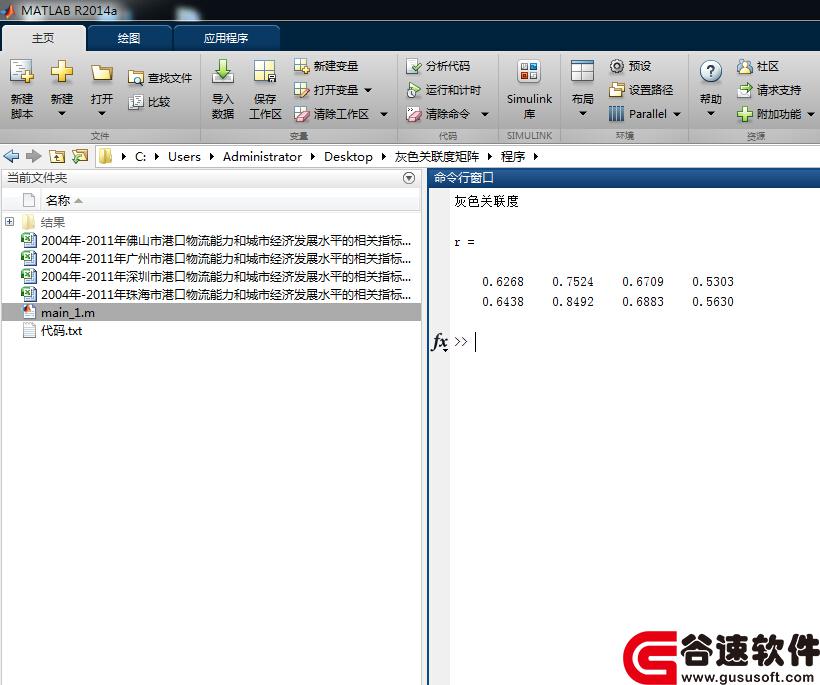
Task: Click C: in the address path
Action: [140, 156]
